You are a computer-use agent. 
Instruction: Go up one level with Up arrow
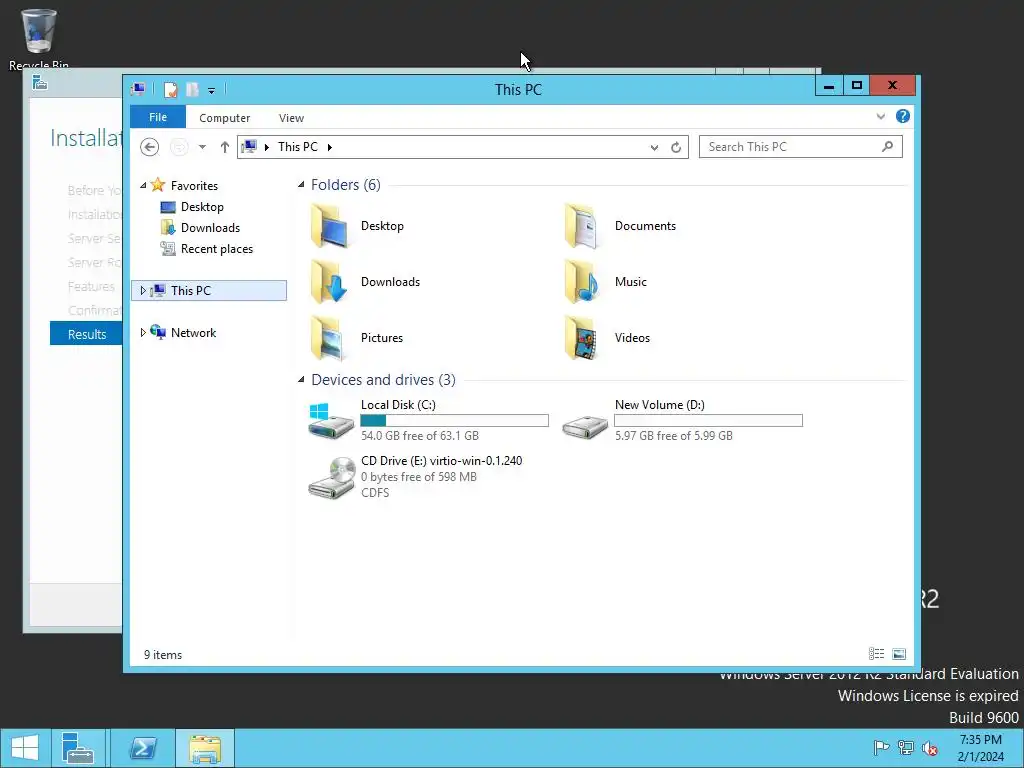pyautogui.click(x=225, y=147)
